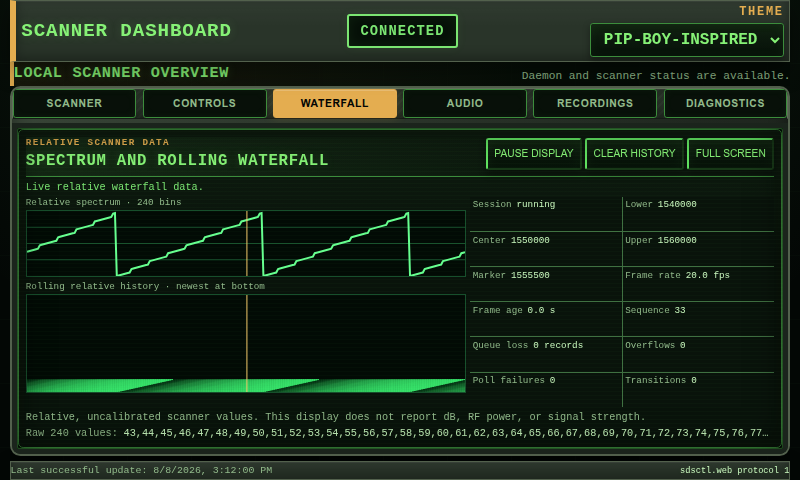Viewport: 800px width, 480px height.
Task: Open the Audio tab
Action: click(x=465, y=104)
